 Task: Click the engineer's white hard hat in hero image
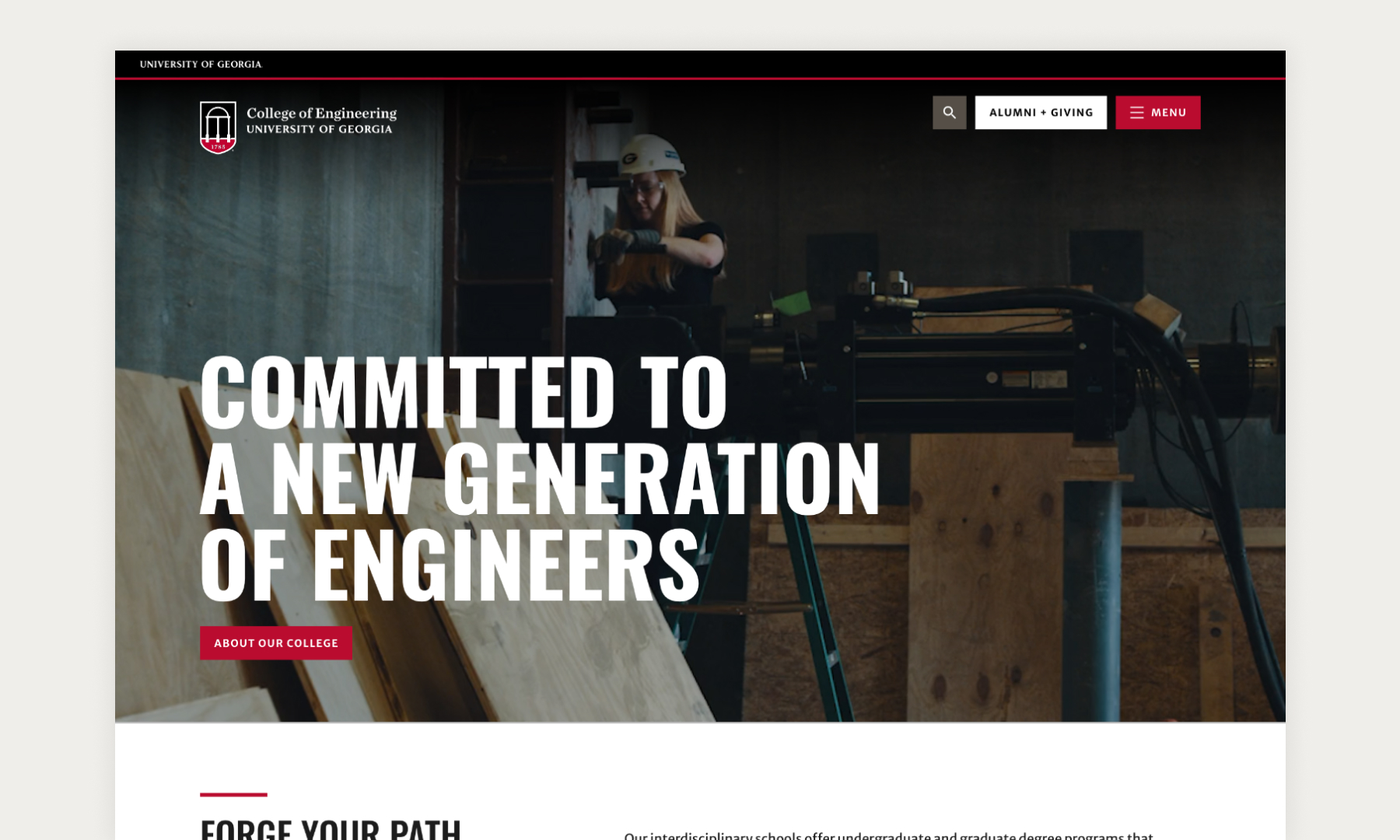tap(652, 153)
